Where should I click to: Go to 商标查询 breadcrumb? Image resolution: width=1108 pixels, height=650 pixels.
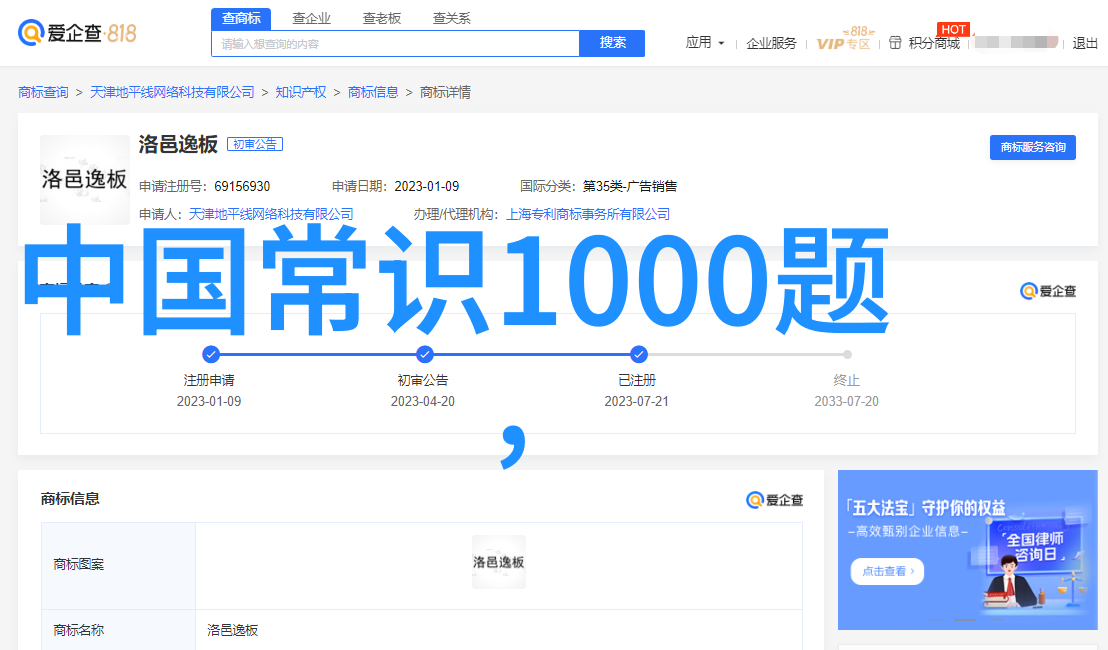(43, 93)
